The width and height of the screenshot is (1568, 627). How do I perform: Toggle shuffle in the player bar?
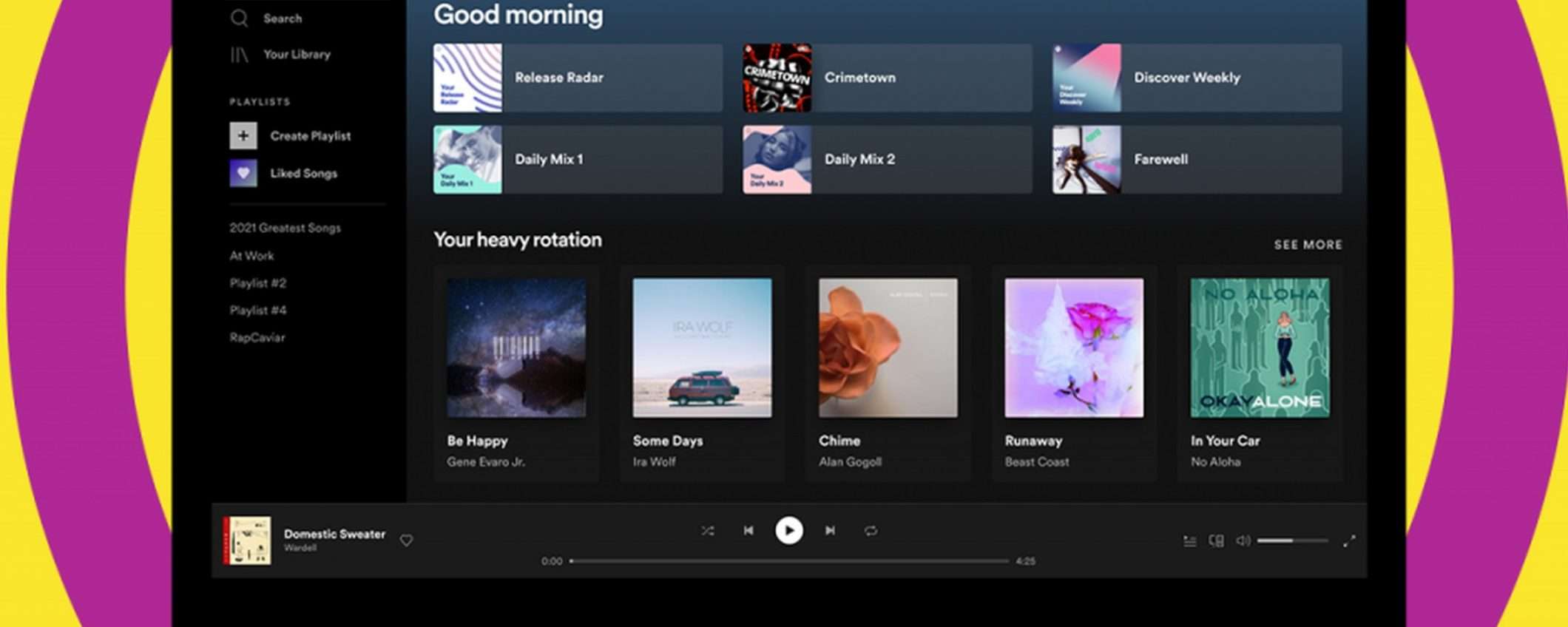pos(708,530)
